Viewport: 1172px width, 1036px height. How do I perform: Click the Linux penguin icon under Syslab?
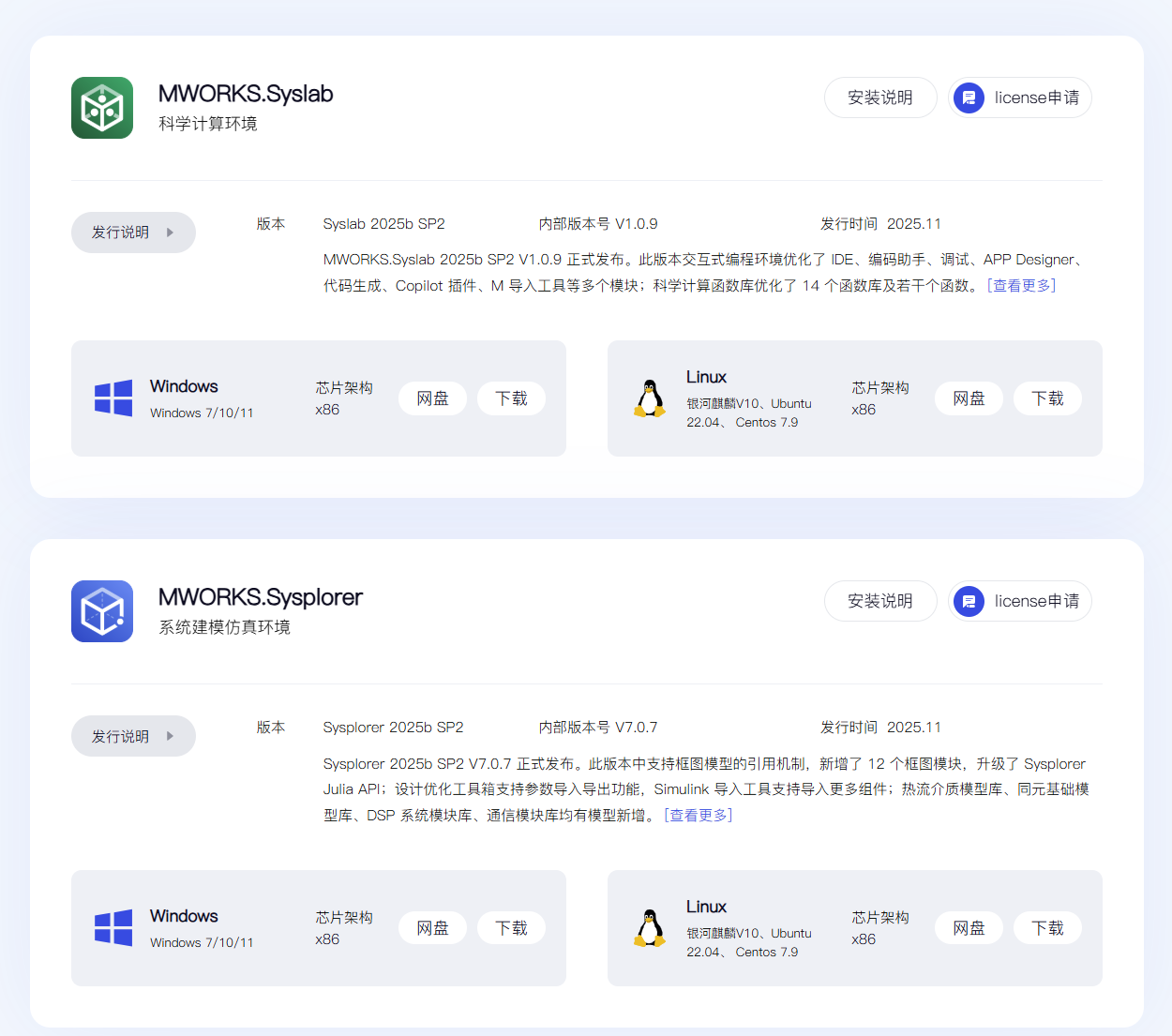click(x=649, y=398)
